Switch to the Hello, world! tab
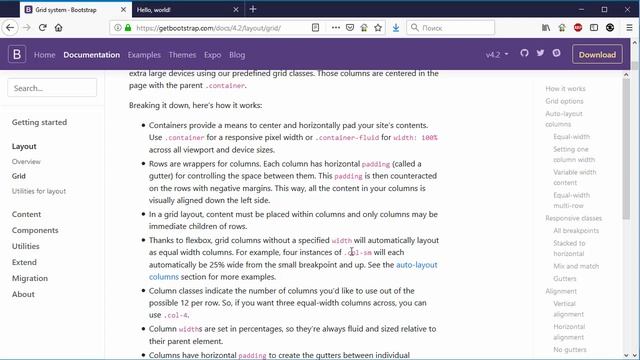Image resolution: width=640 pixels, height=360 pixels. [x=188, y=9]
